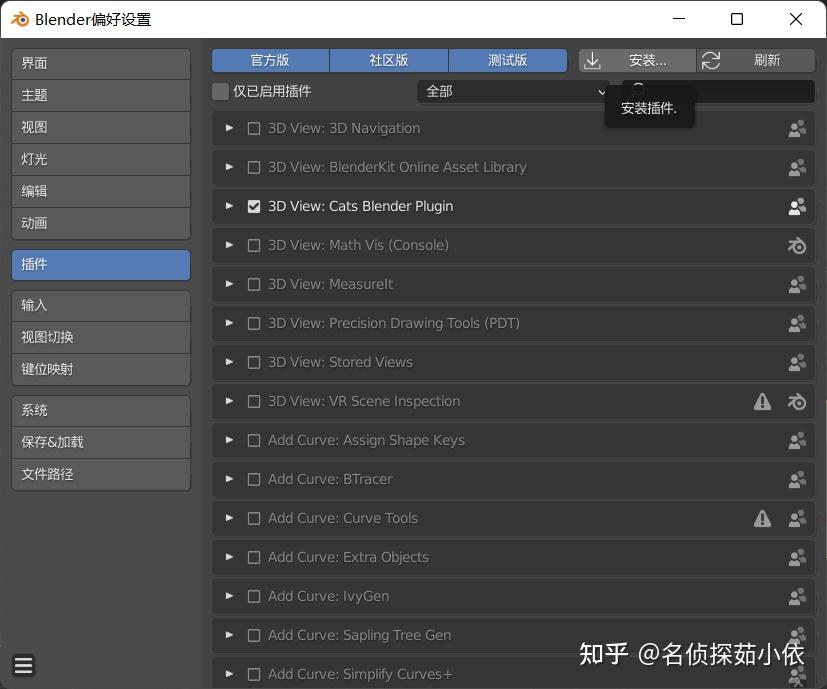Image resolution: width=827 pixels, height=689 pixels.
Task: Click the 刷新 button
Action: click(x=767, y=60)
